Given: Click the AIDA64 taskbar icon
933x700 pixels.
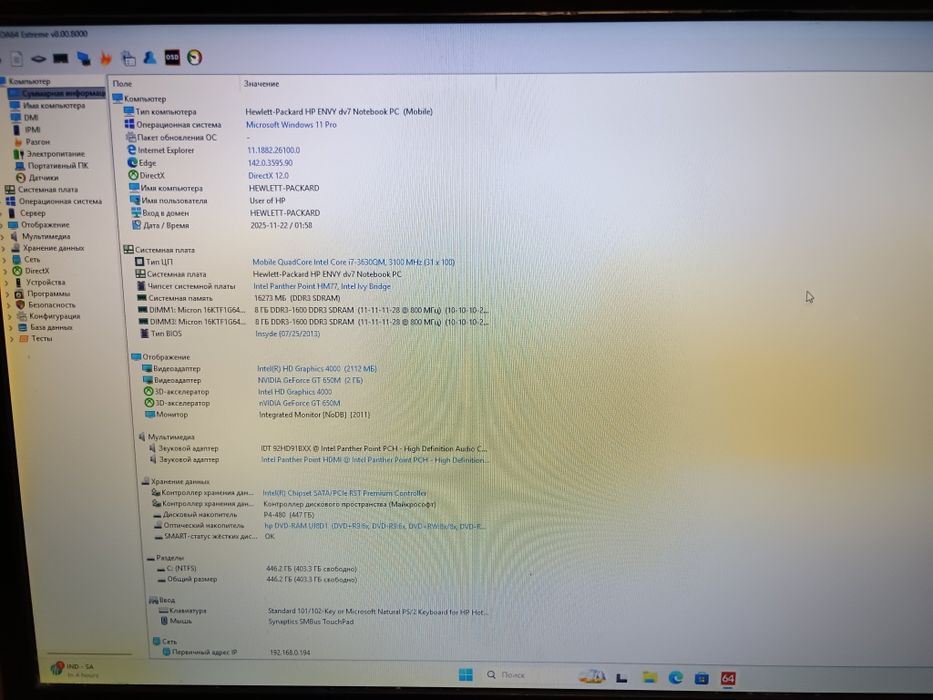Looking at the screenshot, I should [728, 679].
